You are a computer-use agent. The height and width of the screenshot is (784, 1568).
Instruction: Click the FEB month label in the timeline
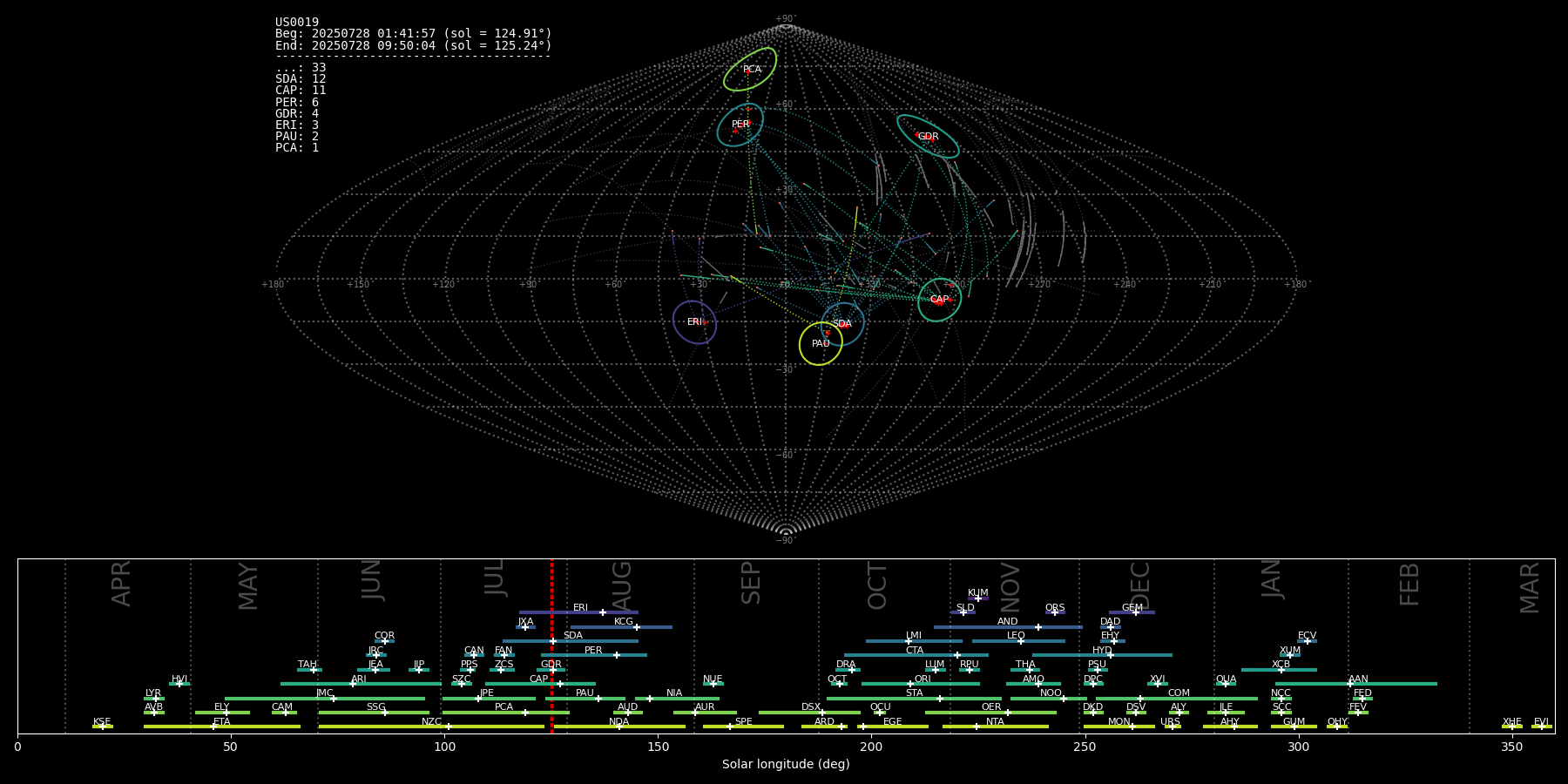click(1409, 584)
